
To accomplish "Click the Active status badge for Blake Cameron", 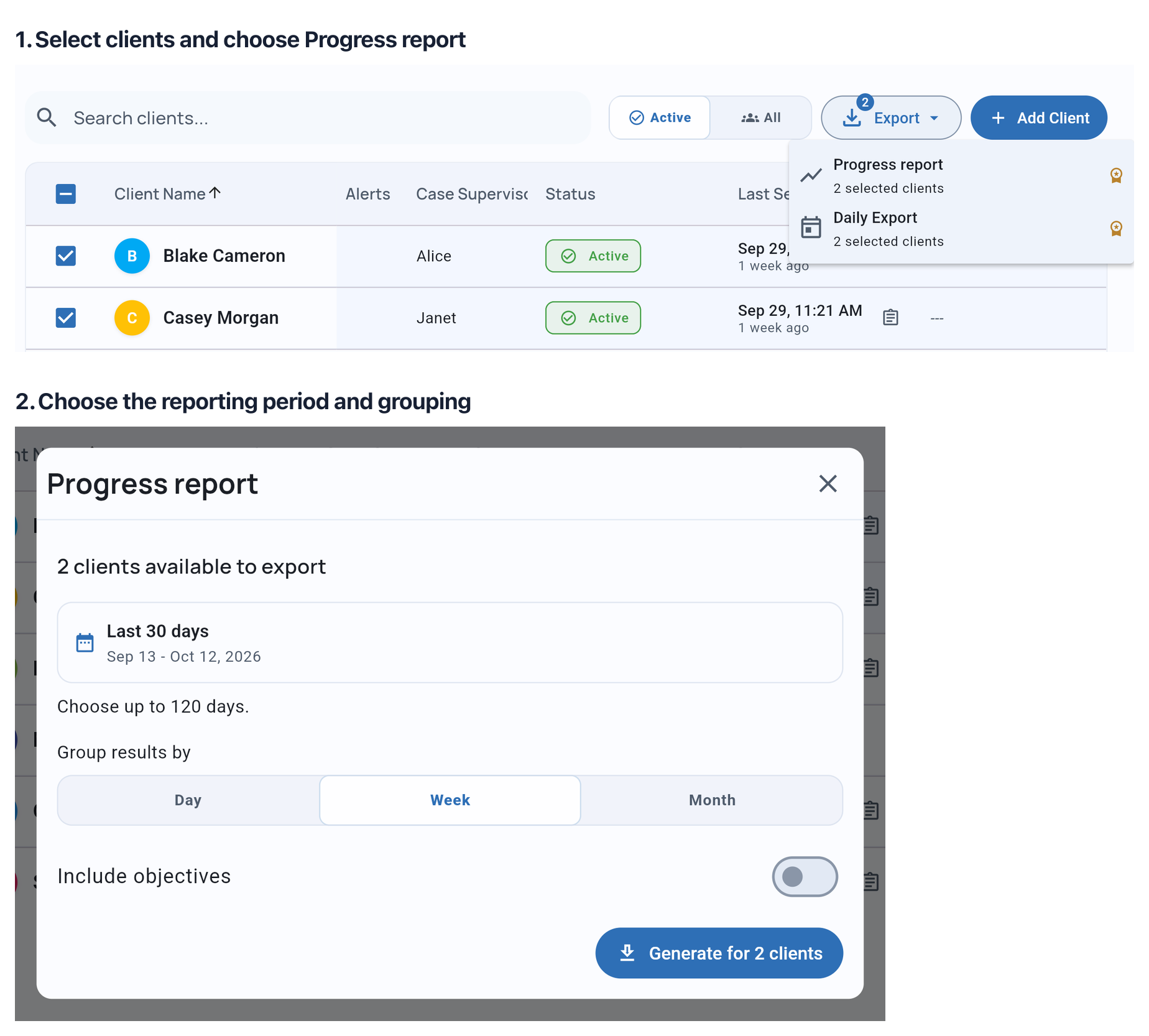I will [593, 256].
